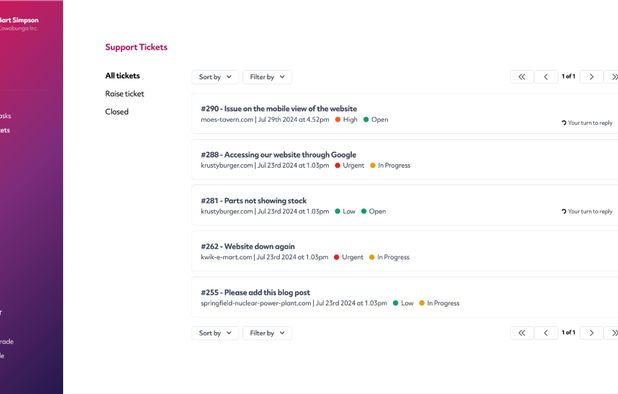Open the top Sort by dropdown

(215, 77)
